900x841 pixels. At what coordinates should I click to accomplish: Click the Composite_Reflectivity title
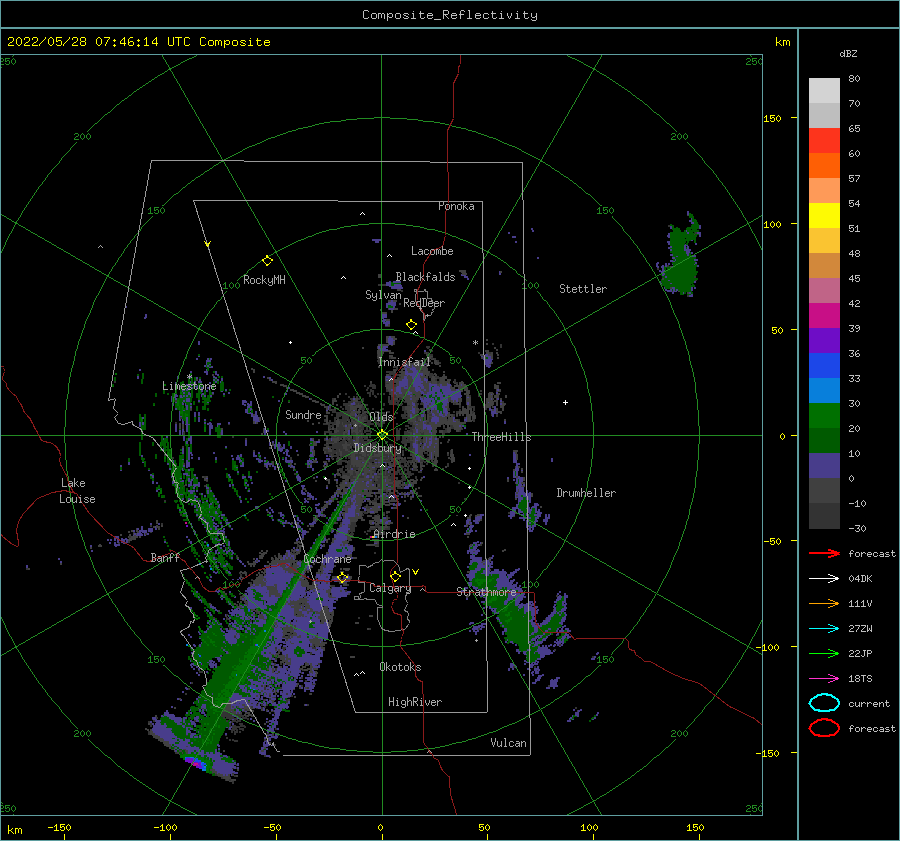point(450,15)
